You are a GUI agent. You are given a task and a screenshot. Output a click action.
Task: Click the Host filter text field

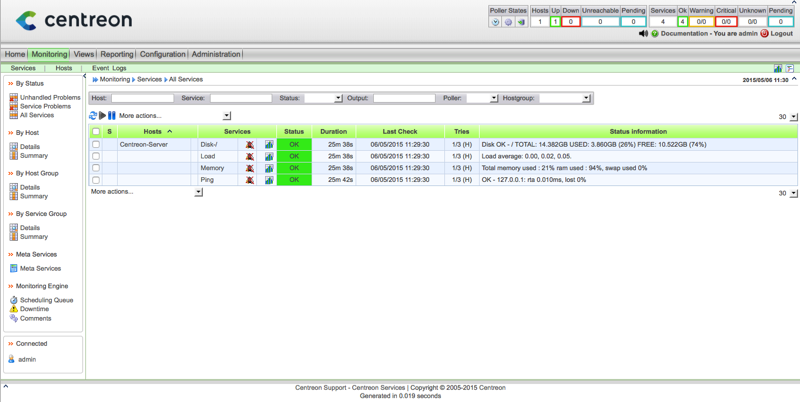coord(142,99)
